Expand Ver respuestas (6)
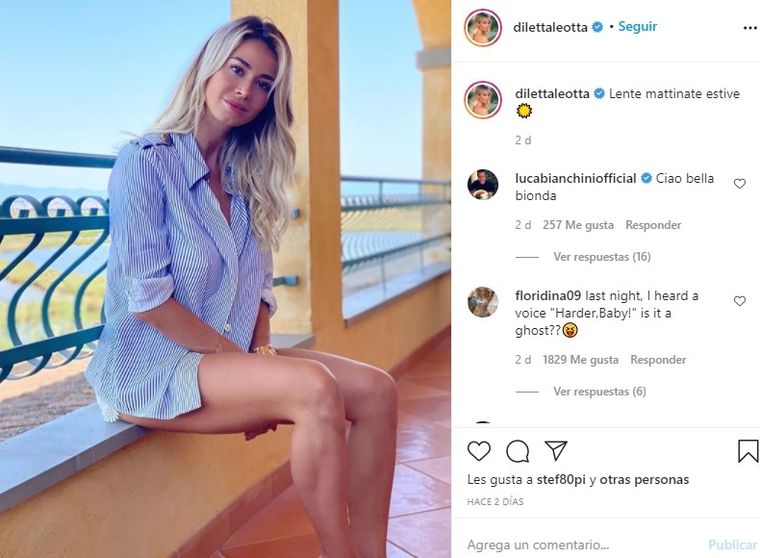Screen dimensions: 760x558 [600, 391]
